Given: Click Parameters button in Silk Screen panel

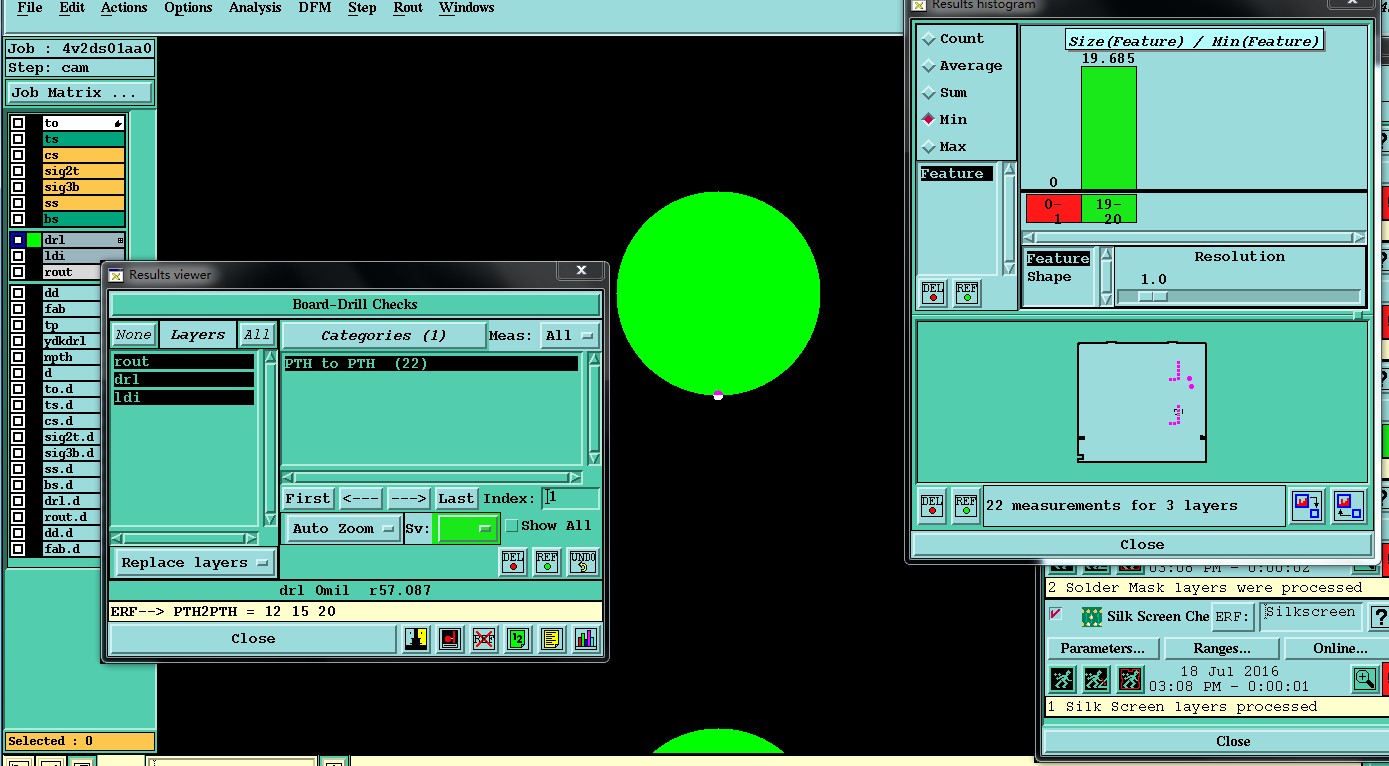Looking at the screenshot, I should [1102, 648].
